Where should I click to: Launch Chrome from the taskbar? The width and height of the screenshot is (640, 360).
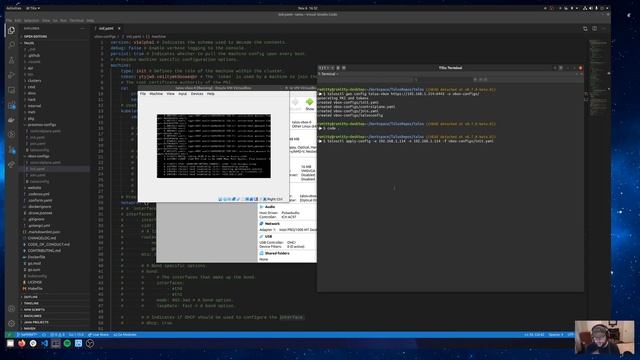pyautogui.click(x=33, y=344)
